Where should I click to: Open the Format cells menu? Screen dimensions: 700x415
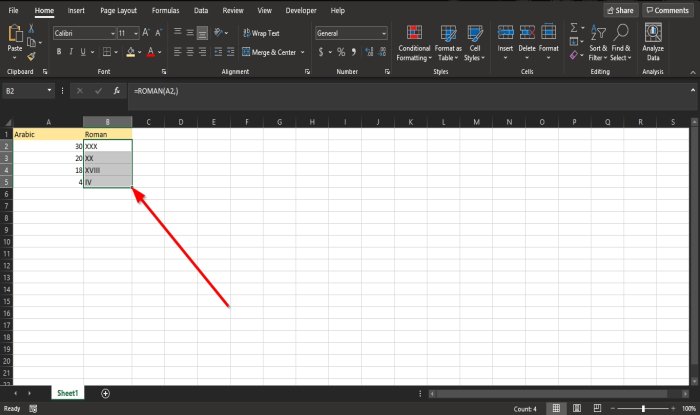pos(549,42)
